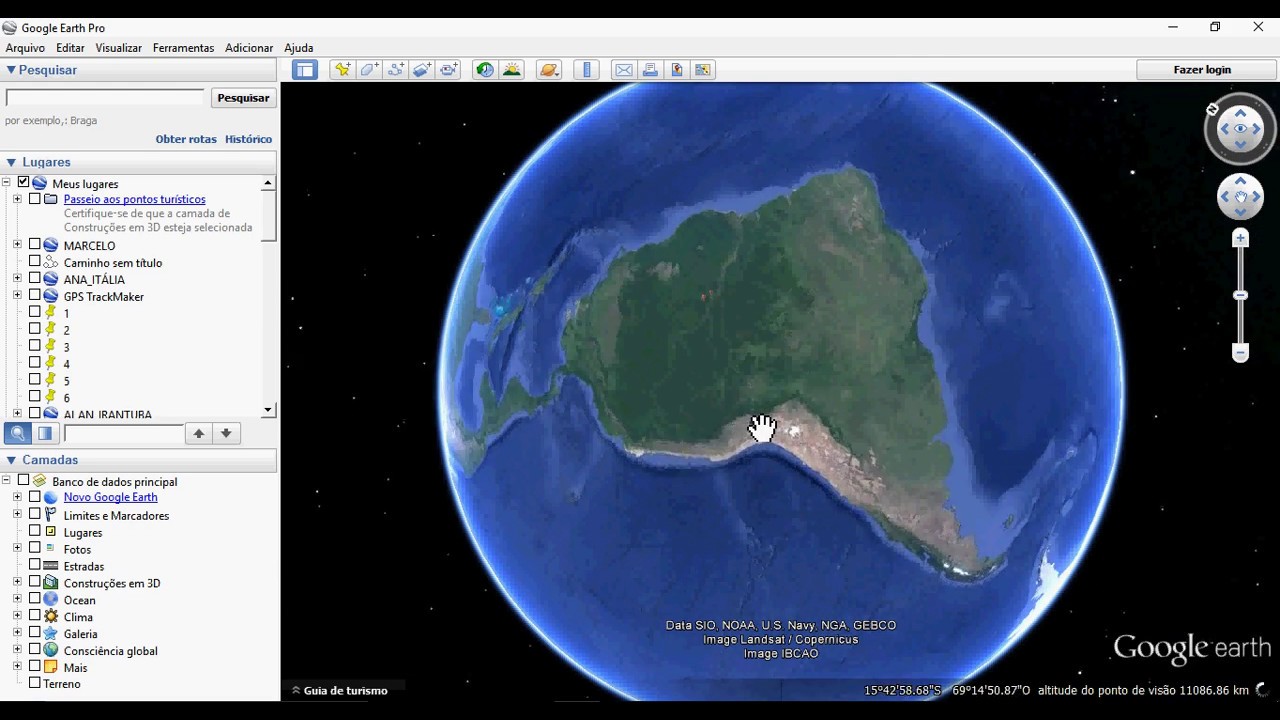Open the Histórico link

coord(248,139)
